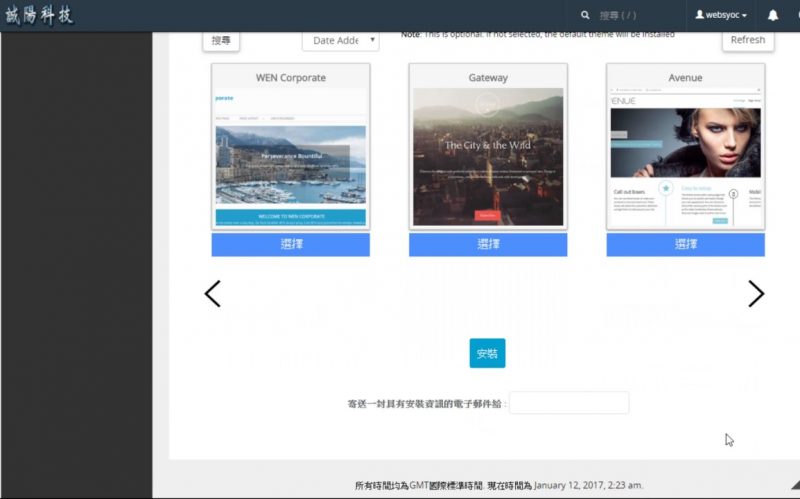Click the user avatar icon beside websyoc
This screenshot has width=800, height=499.
click(700, 15)
